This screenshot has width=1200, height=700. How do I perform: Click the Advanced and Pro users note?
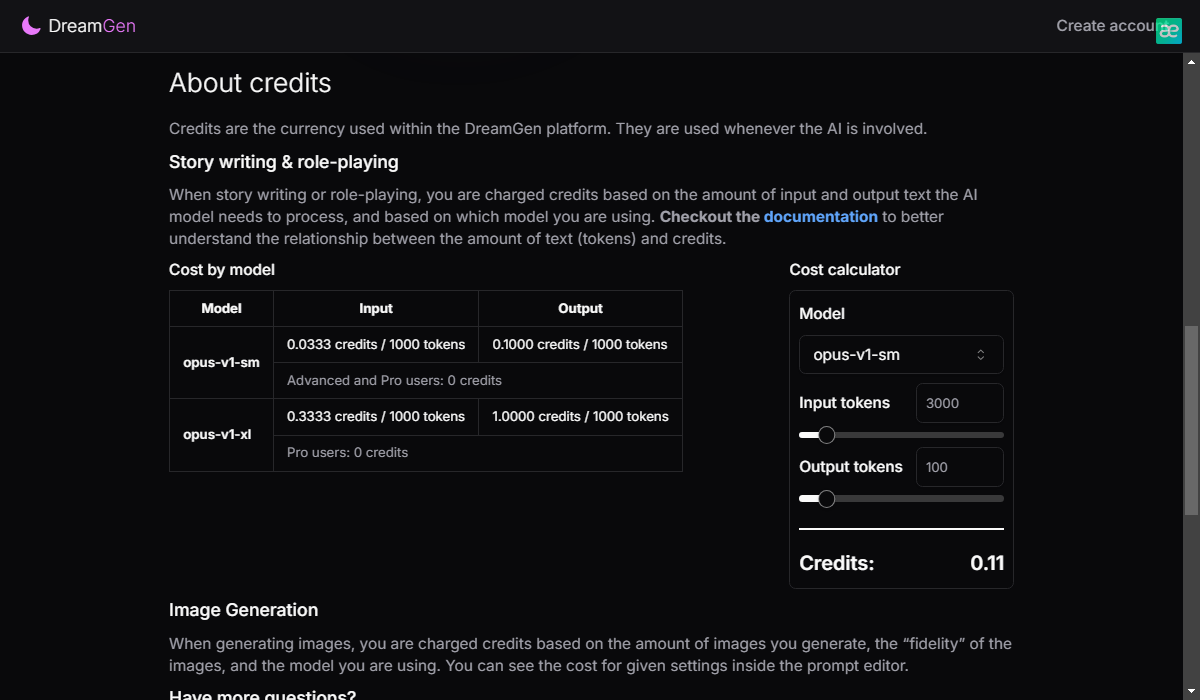click(x=394, y=381)
